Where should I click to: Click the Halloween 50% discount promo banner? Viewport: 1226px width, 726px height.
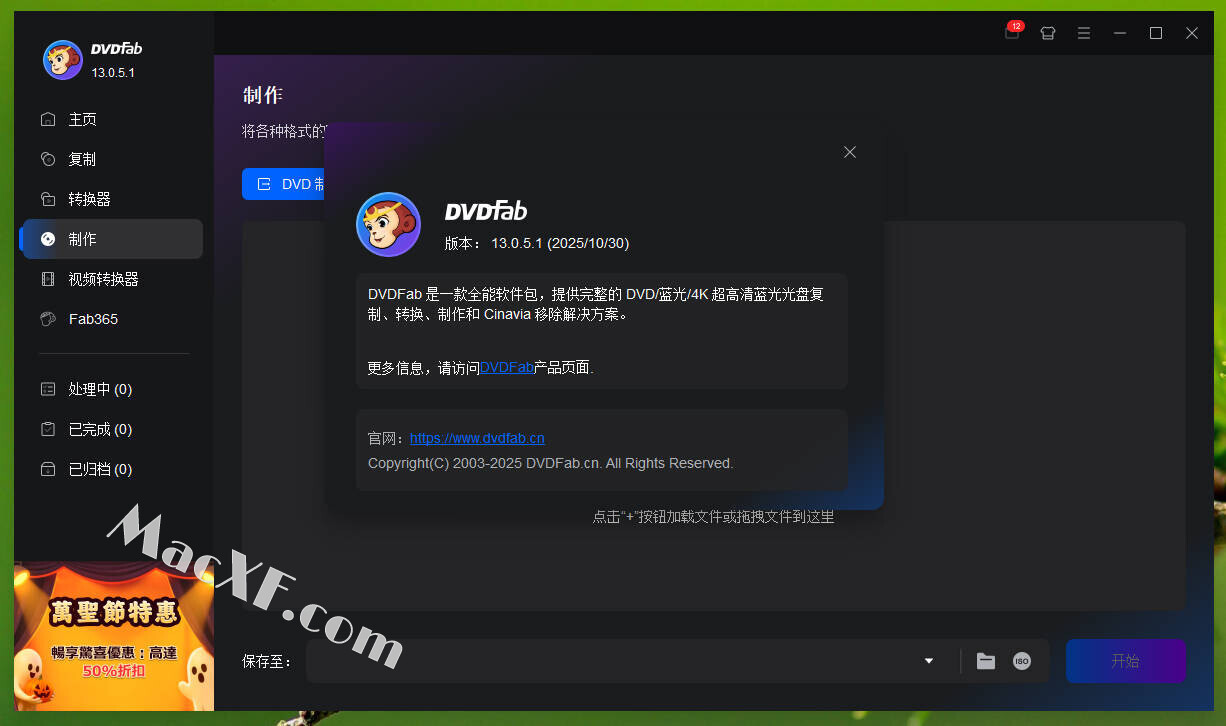coord(114,636)
